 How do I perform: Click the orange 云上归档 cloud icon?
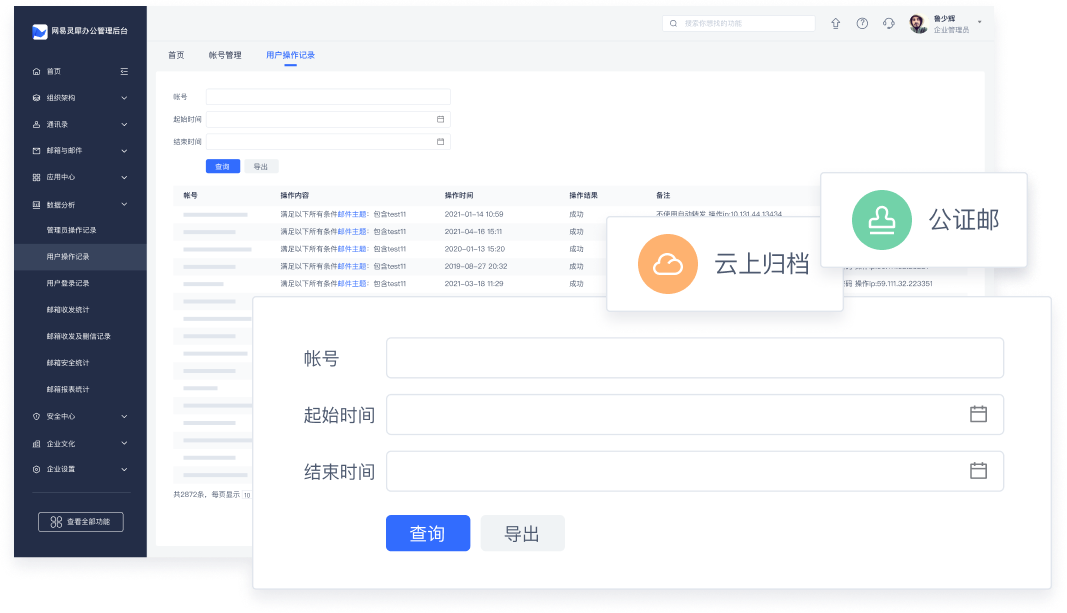(667, 265)
